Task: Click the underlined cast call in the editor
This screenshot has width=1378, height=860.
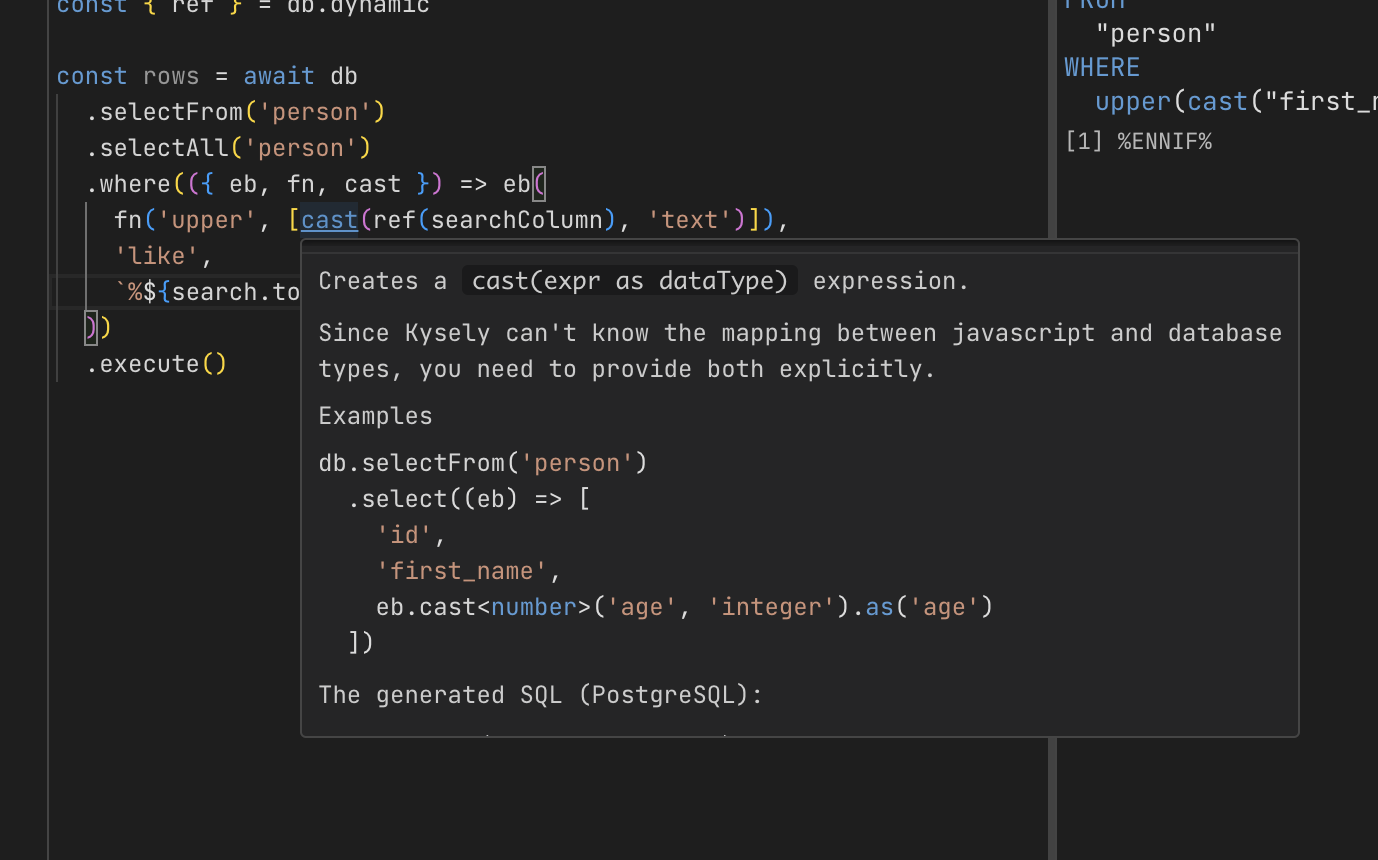Action: [329, 220]
